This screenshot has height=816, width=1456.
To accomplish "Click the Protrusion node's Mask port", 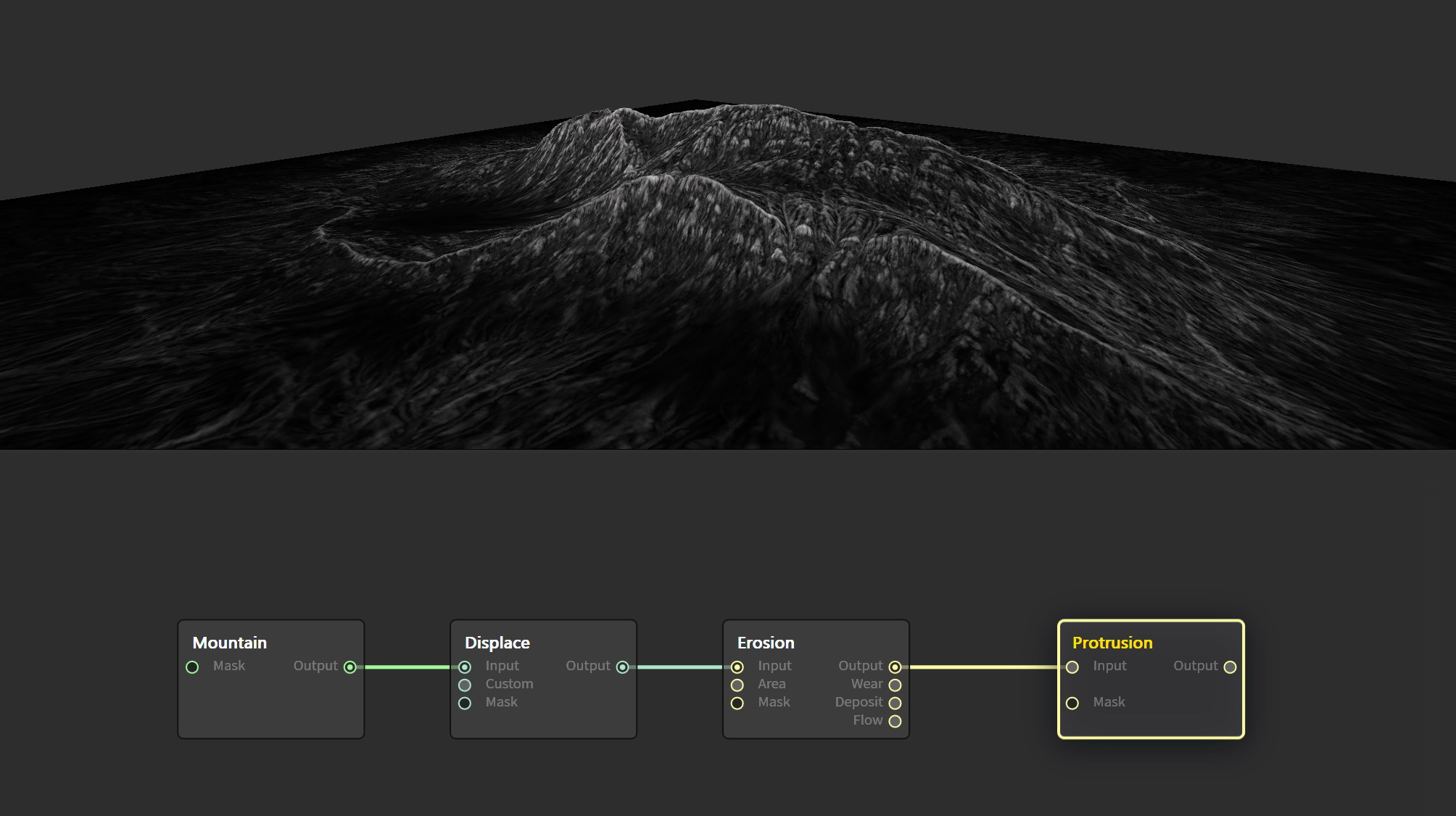I will coord(1072,703).
